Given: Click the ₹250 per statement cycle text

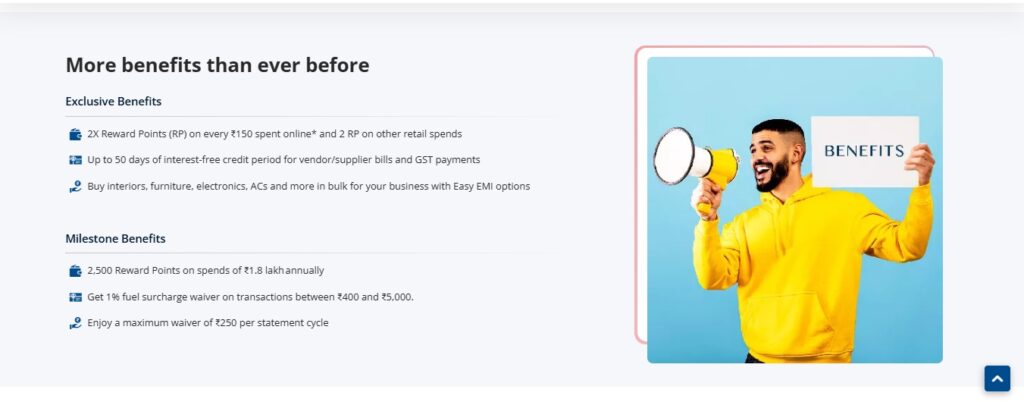Looking at the screenshot, I should click(x=207, y=323).
